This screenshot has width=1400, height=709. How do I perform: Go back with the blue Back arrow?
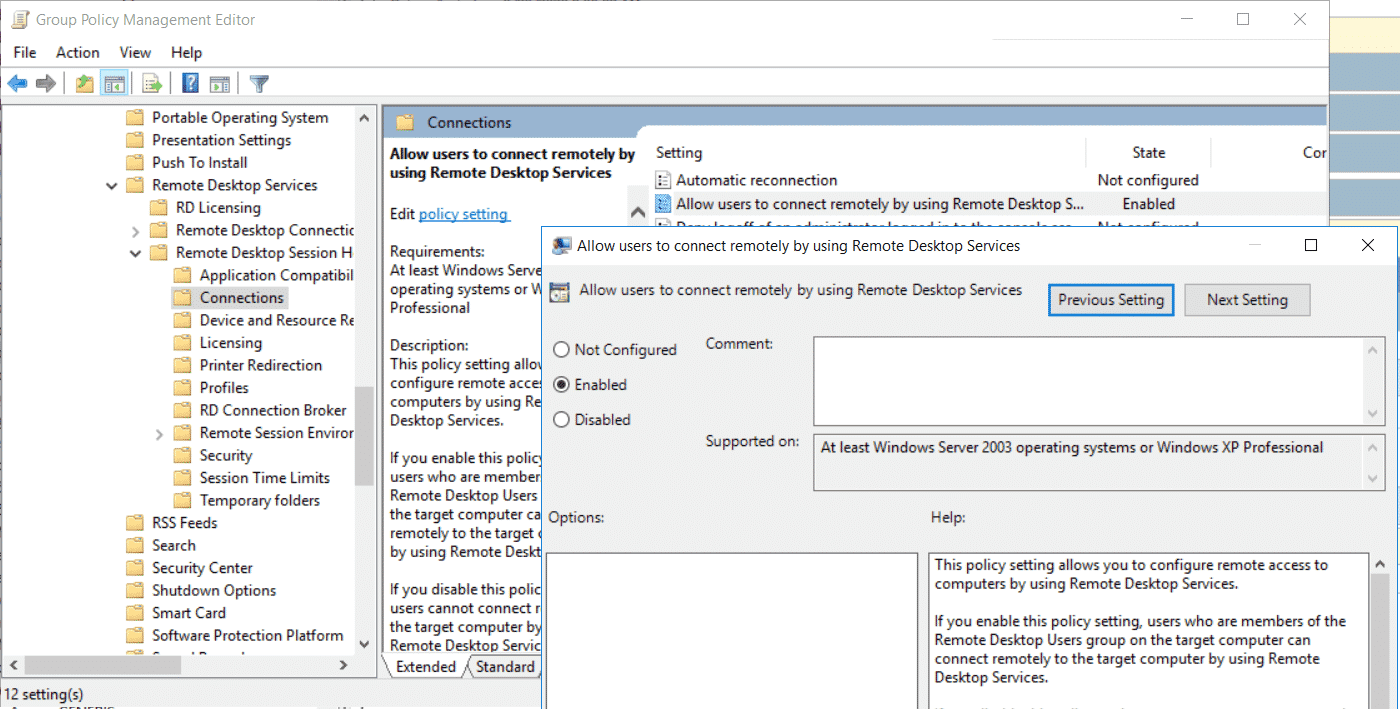click(17, 83)
